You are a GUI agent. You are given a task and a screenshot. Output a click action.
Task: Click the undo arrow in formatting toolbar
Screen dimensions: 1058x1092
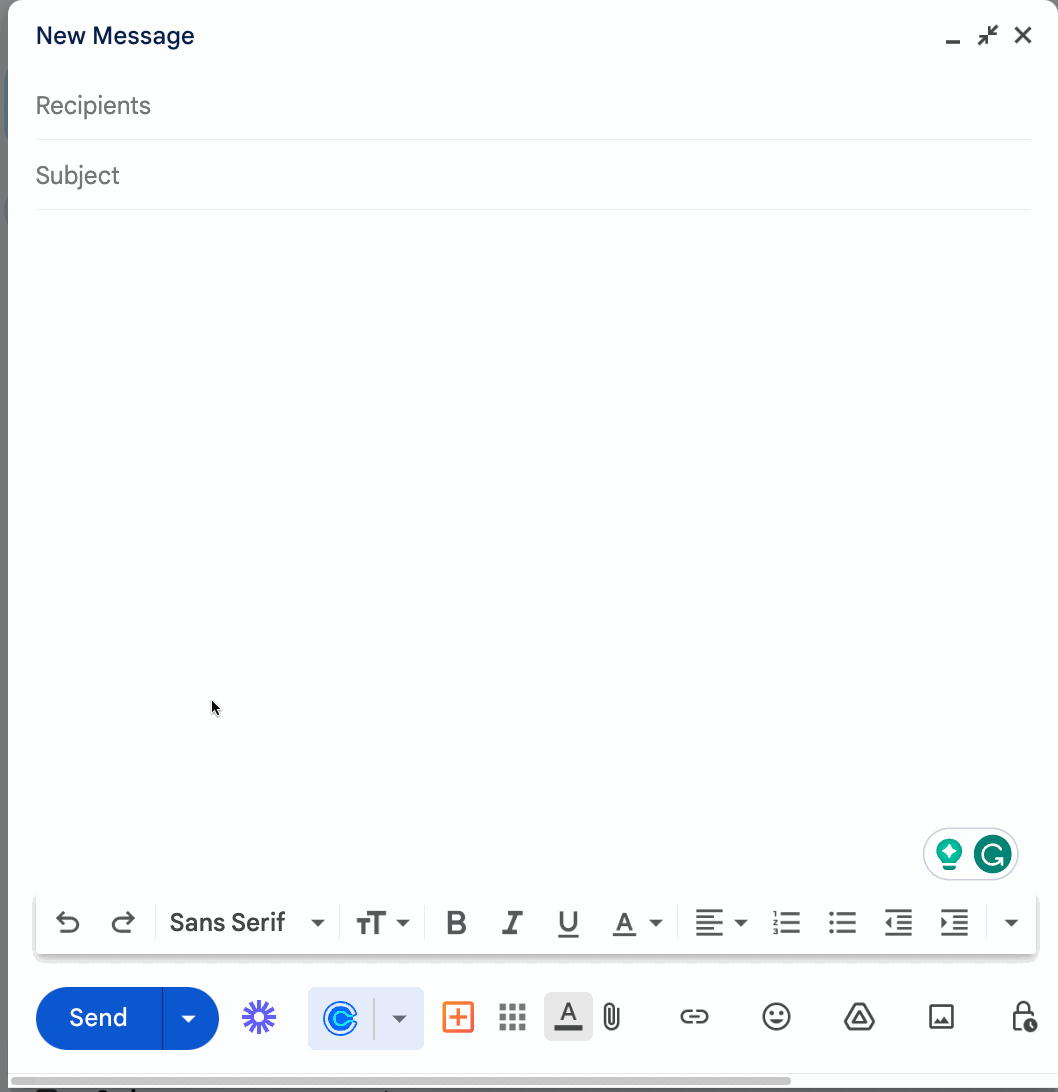tap(67, 922)
